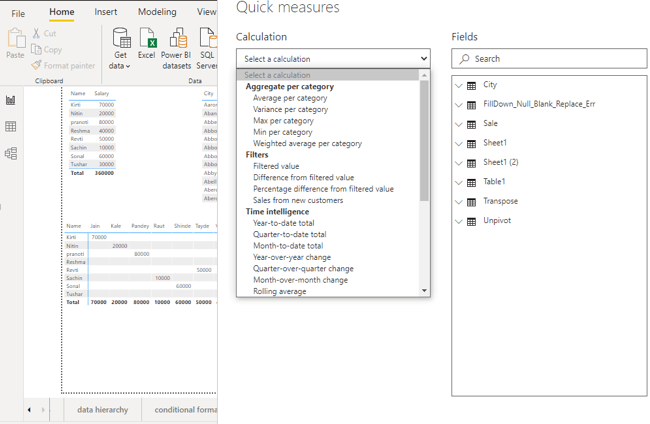
Task: Choose Sales from new customers
Action: [298, 200]
